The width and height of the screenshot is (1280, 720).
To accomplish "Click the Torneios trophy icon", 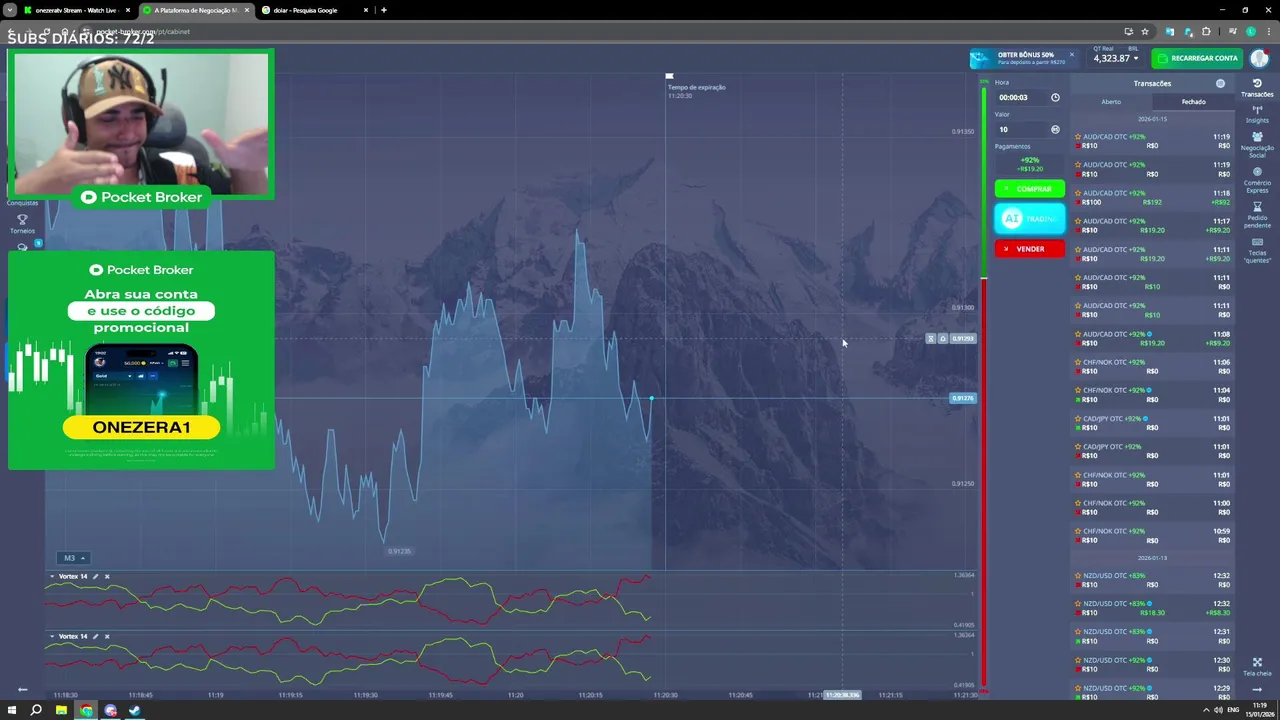I will click(22, 219).
